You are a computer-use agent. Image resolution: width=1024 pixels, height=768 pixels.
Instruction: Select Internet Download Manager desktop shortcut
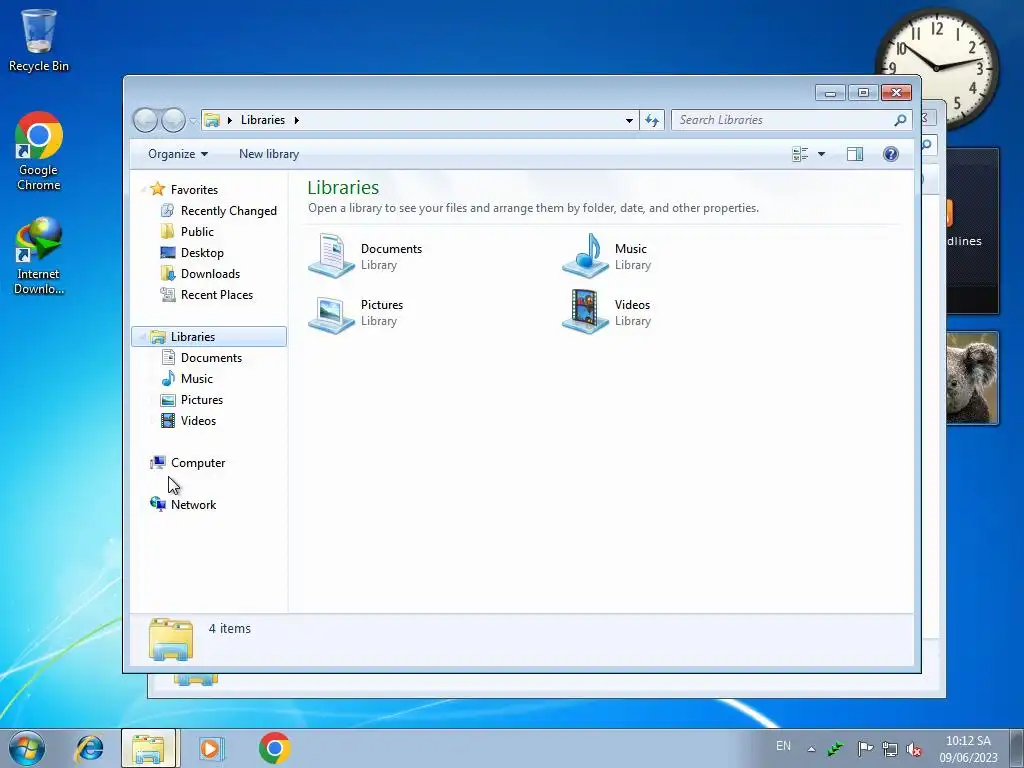[39, 256]
